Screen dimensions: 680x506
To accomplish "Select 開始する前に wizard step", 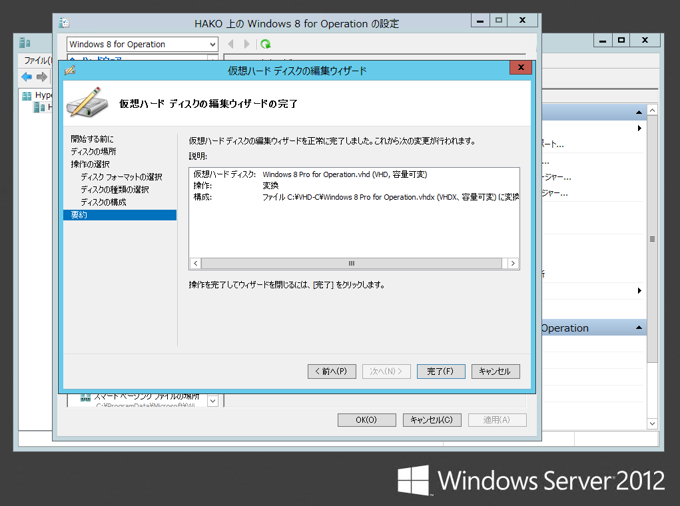I will (x=92, y=139).
